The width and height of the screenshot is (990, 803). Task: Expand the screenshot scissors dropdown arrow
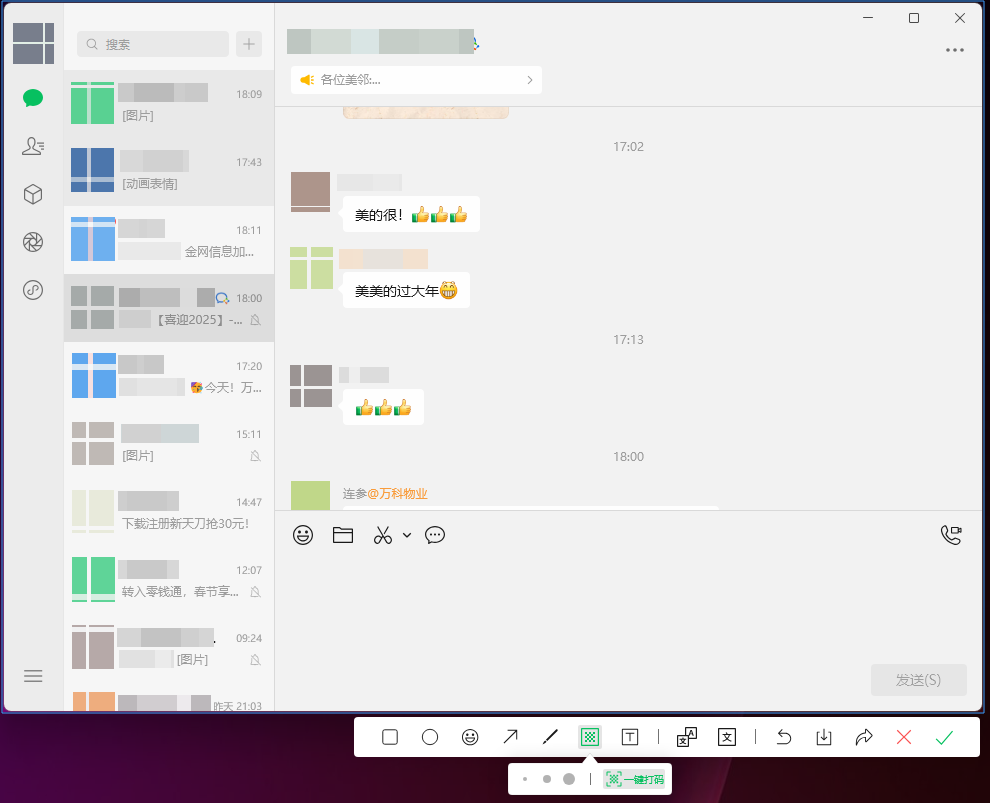click(407, 535)
